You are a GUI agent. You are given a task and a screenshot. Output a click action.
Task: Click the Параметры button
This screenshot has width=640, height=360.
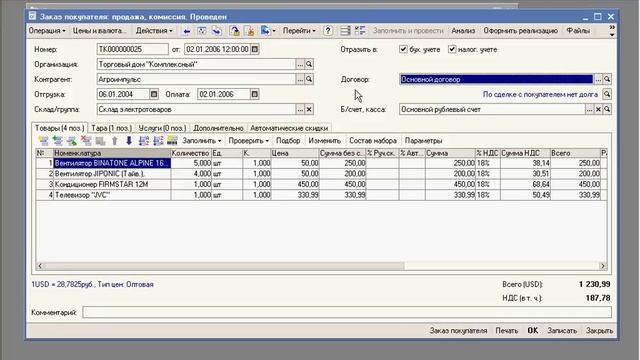423,141
